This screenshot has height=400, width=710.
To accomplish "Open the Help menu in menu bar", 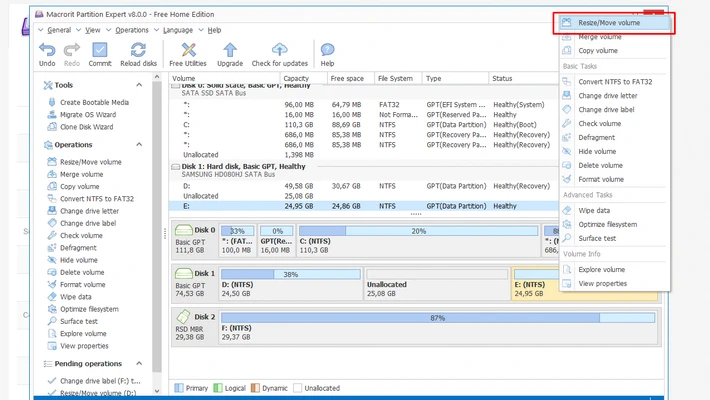I will [x=214, y=30].
